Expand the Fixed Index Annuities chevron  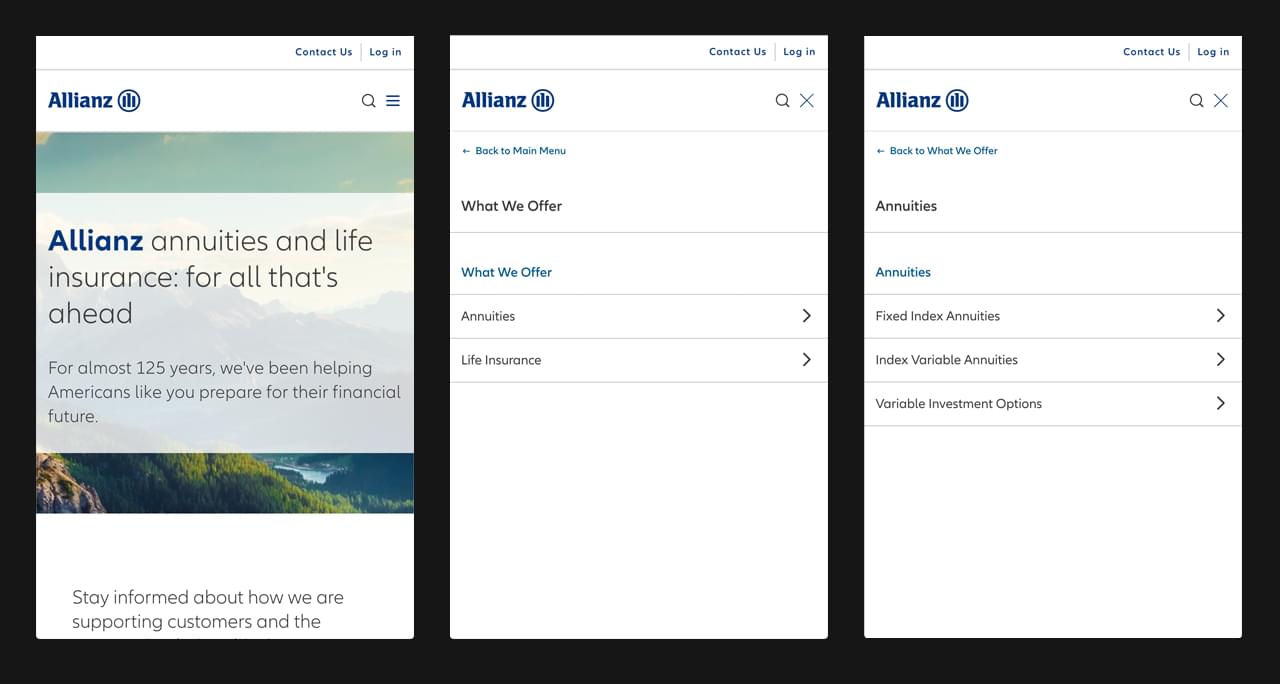(1220, 316)
